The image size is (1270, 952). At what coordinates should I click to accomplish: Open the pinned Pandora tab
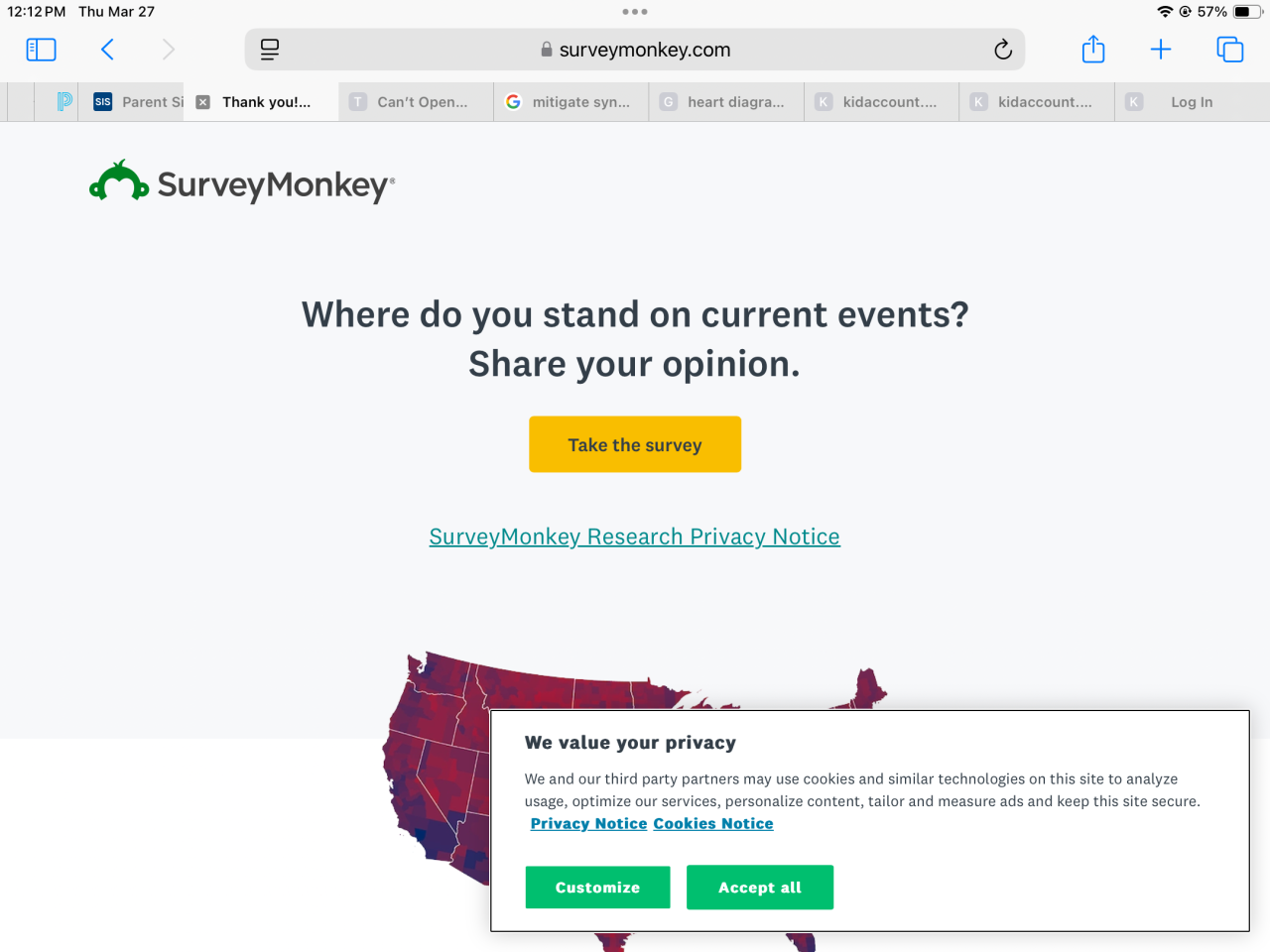tap(64, 102)
